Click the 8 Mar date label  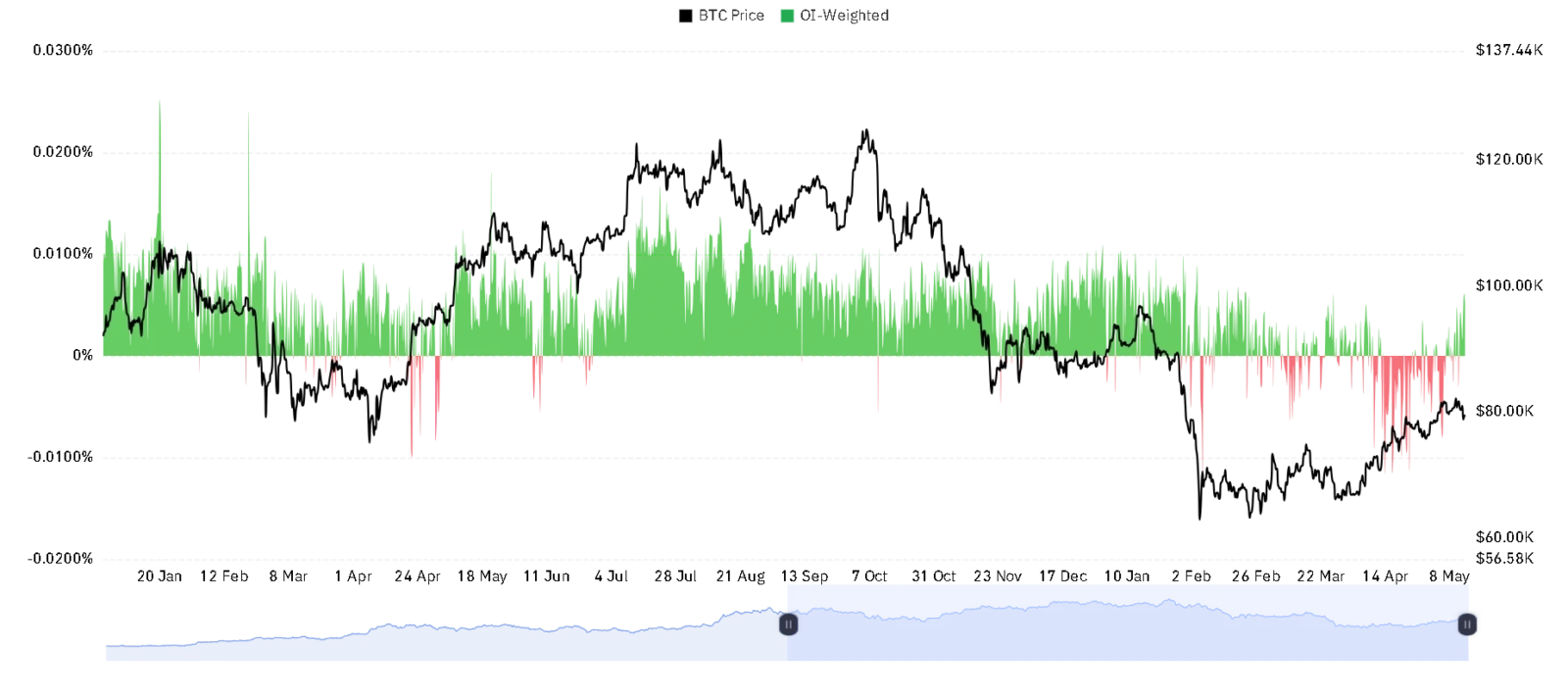289,576
